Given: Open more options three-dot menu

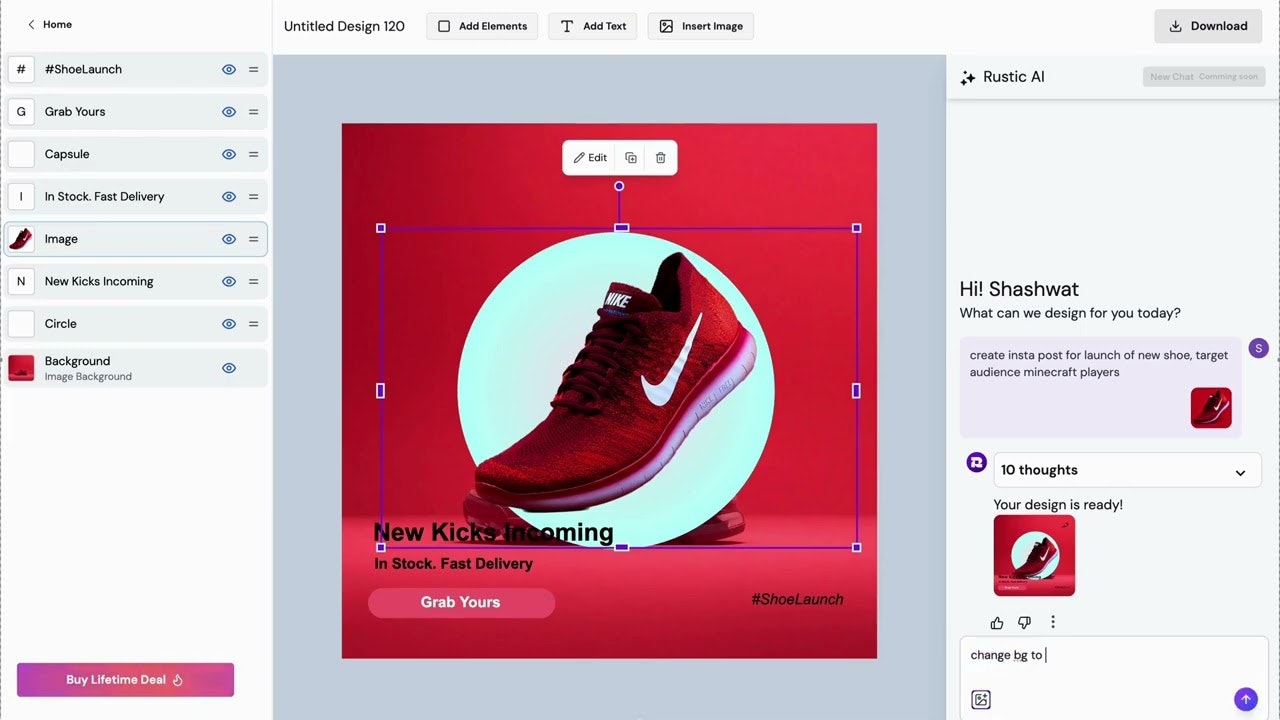Looking at the screenshot, I should (x=1053, y=622).
